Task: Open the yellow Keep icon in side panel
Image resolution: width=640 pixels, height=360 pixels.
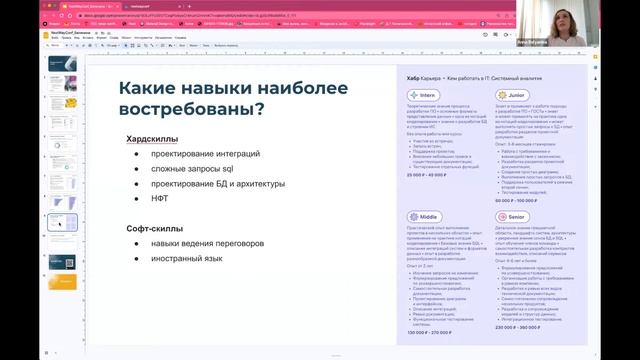Action: point(596,57)
